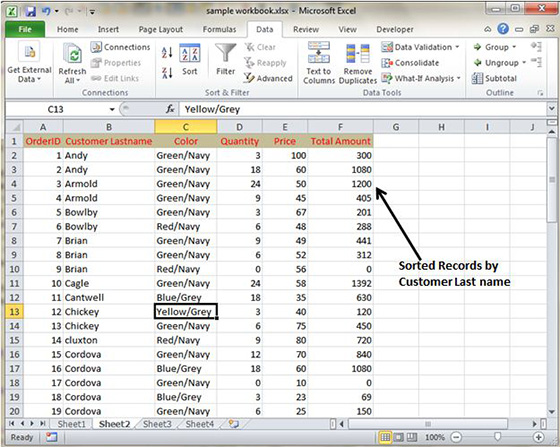
Task: Click Consolidate in Data Tools
Action: (x=410, y=63)
